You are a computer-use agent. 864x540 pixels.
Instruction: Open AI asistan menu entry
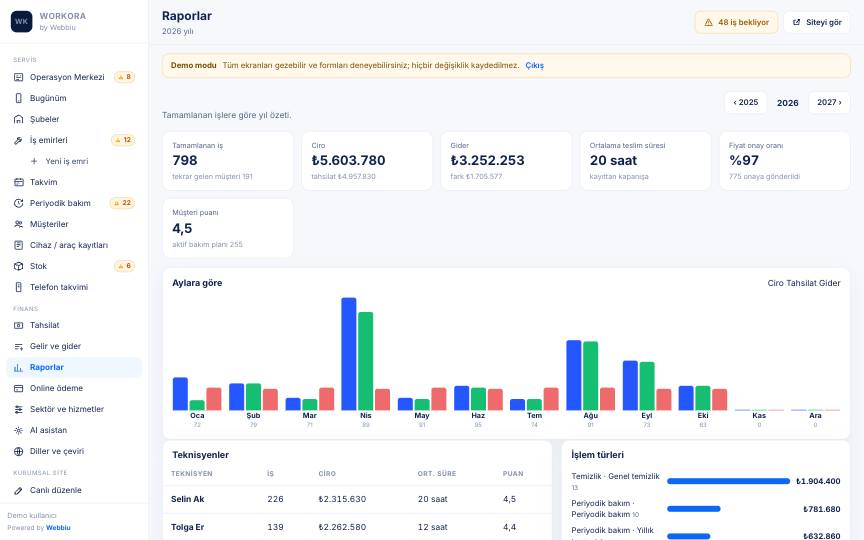click(74, 430)
